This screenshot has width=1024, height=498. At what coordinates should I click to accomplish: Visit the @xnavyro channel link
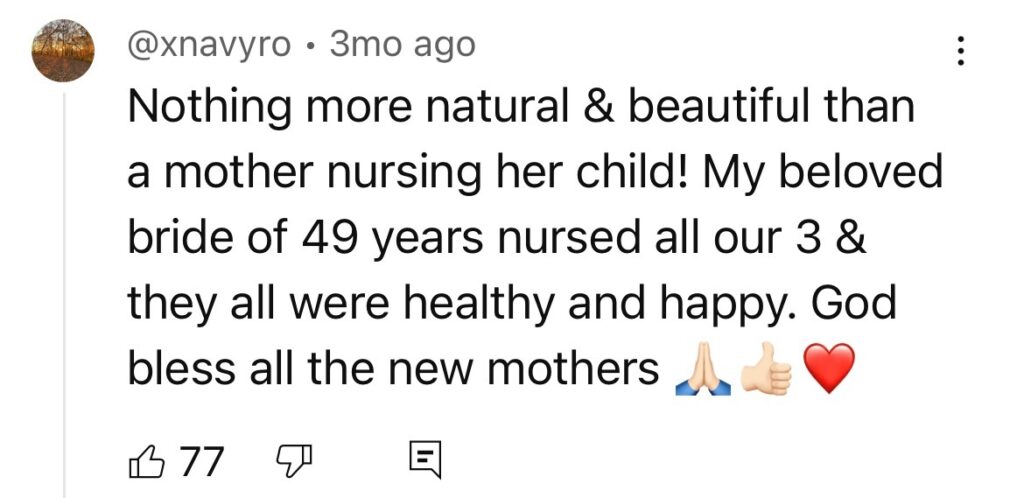coord(209,45)
